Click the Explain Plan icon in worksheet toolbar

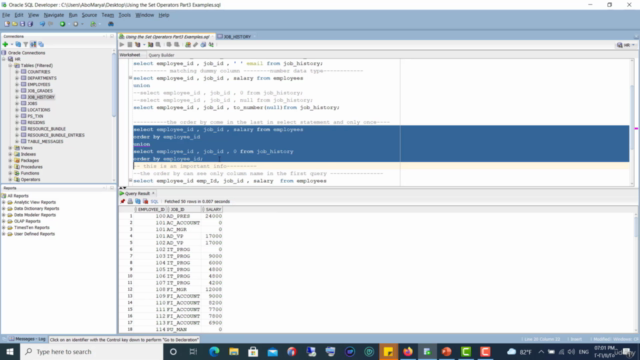(138, 44)
